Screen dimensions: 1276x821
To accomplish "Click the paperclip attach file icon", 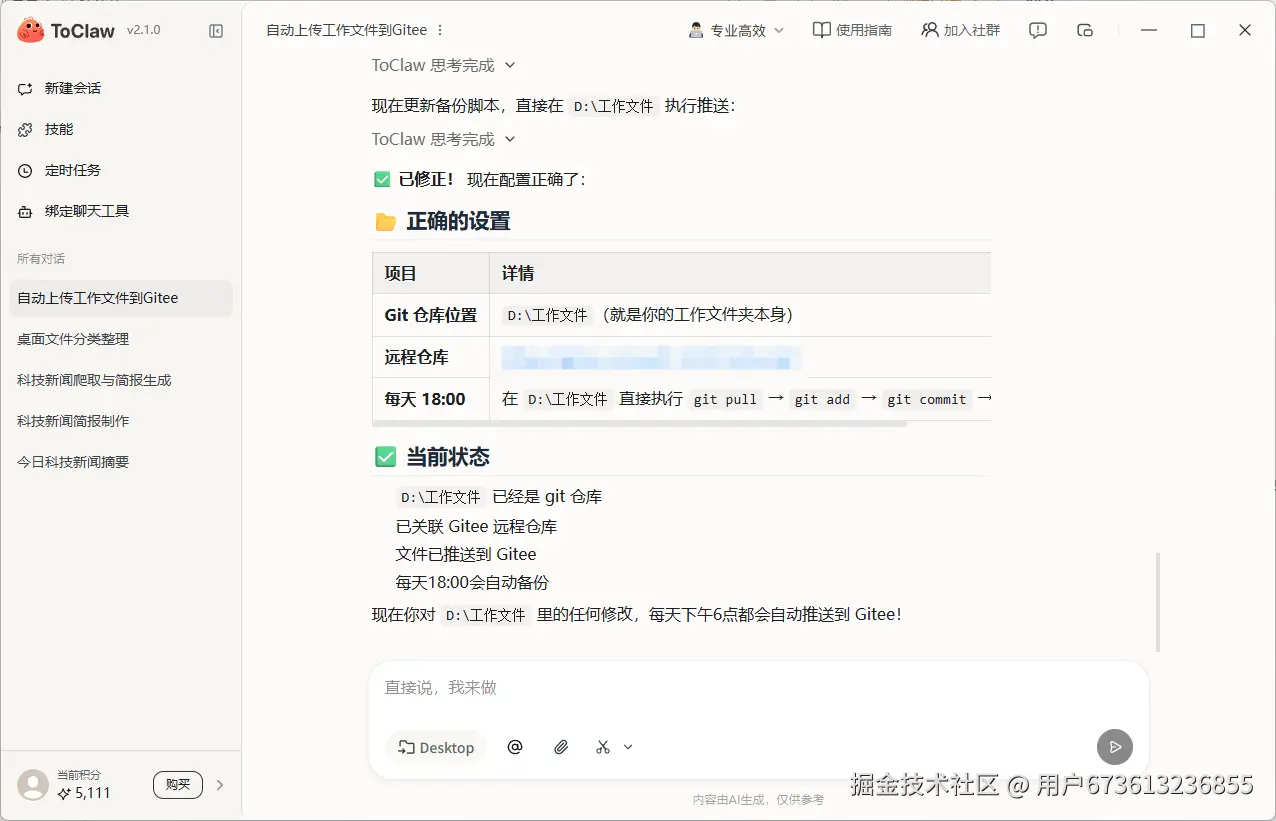I will (561, 747).
